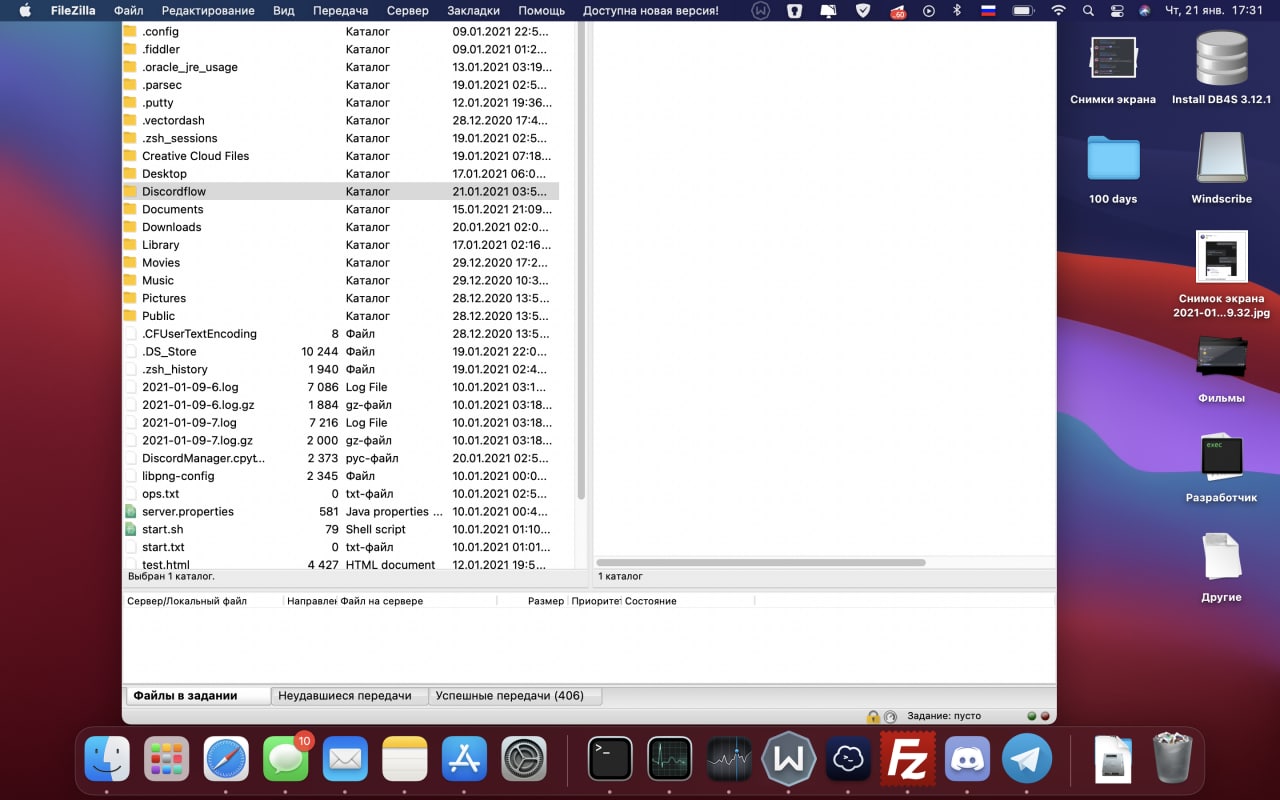1280x800 pixels.
Task: Select 'Снимок экрана 2021-01...9.32.jpg' on desktop
Action: 1221,275
